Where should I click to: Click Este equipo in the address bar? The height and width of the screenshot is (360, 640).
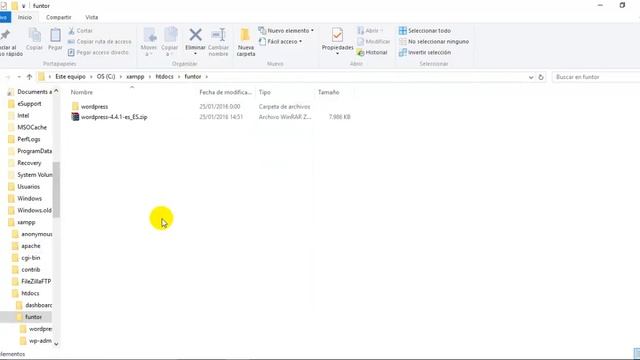70,77
